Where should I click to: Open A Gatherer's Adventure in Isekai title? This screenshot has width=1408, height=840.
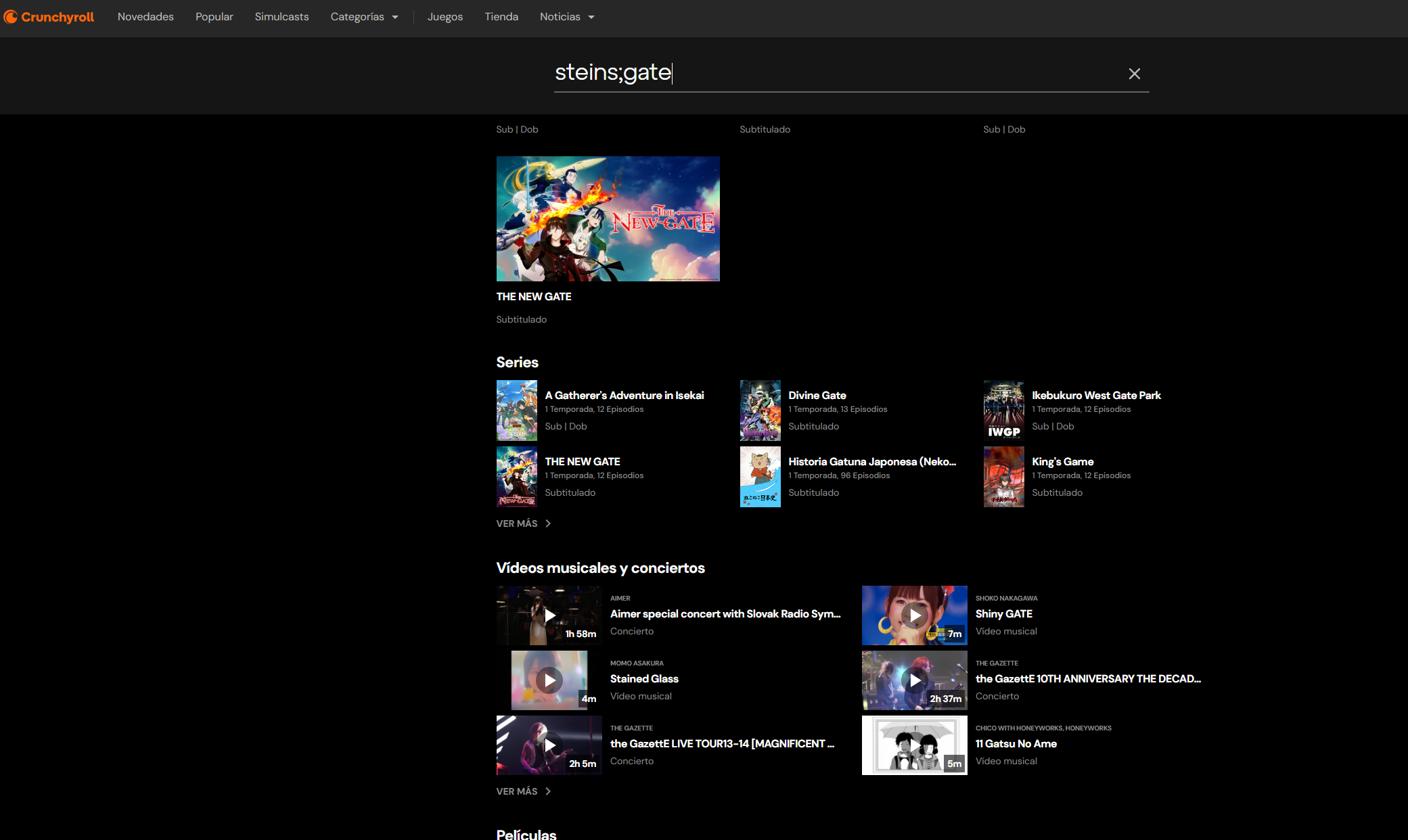(624, 396)
